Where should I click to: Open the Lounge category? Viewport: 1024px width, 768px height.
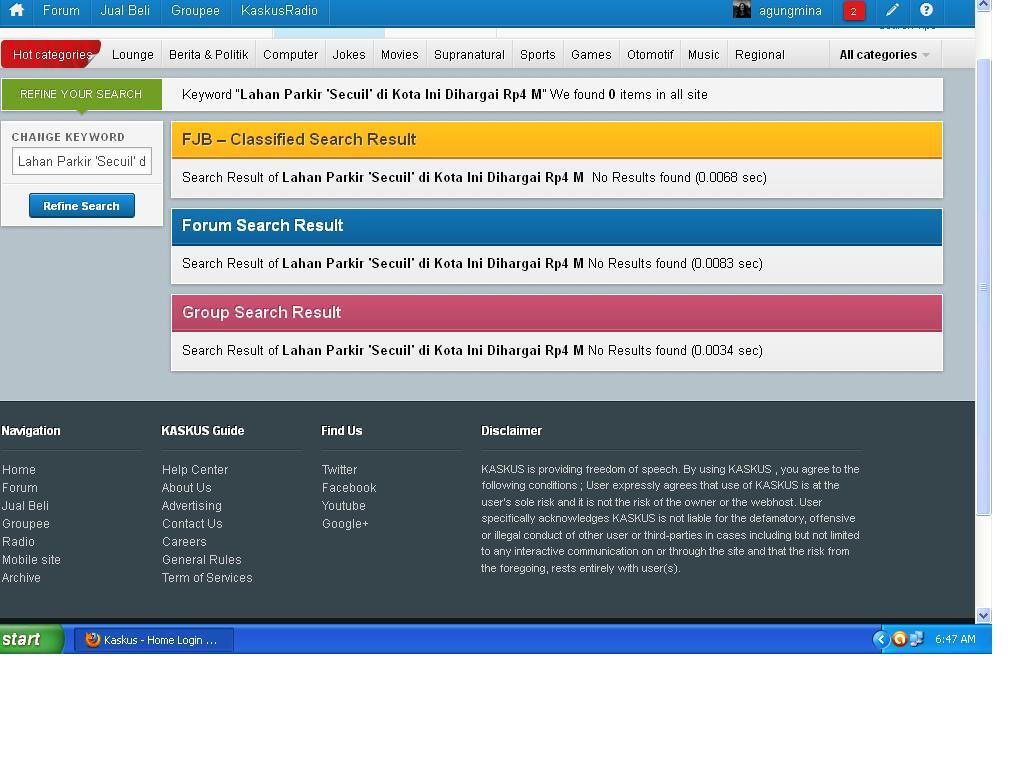click(x=133, y=55)
